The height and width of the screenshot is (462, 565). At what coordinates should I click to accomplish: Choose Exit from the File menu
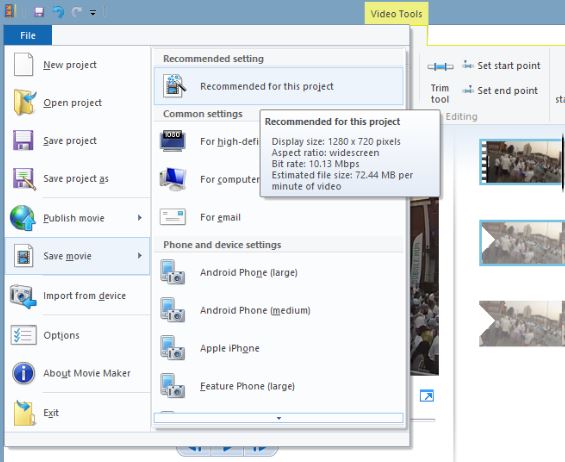pyautogui.click(x=77, y=413)
